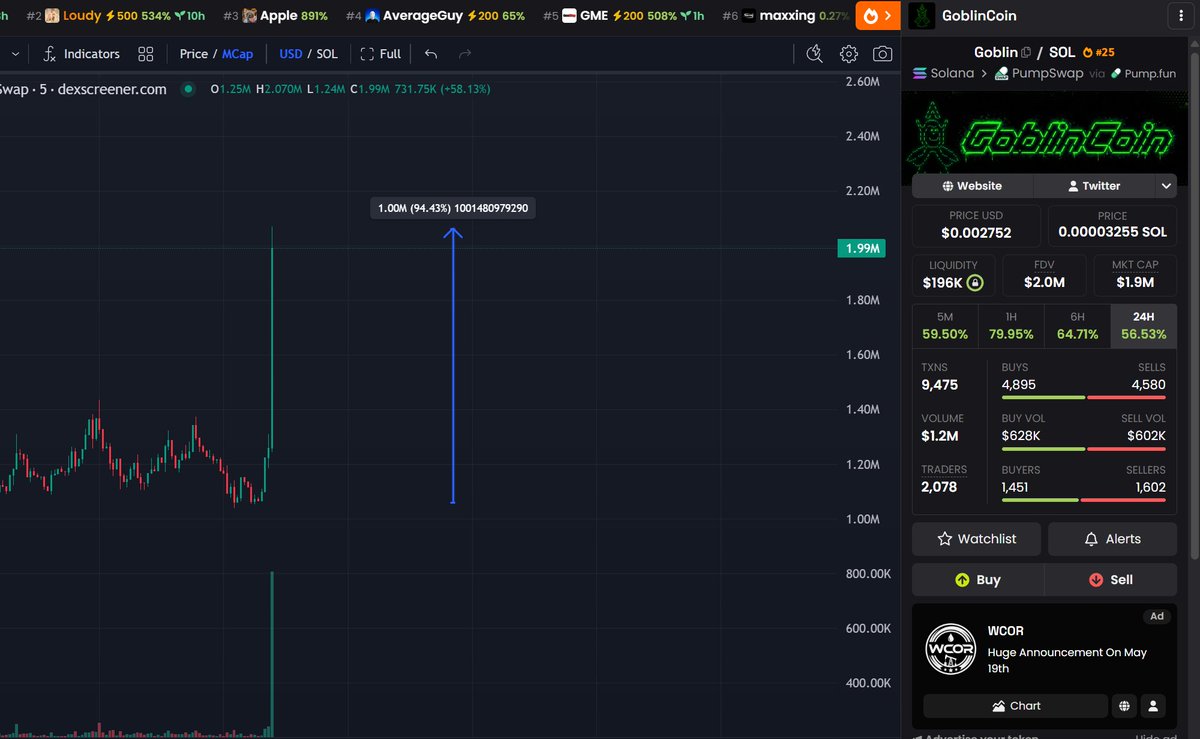Select the 5M timeframe tab

(x=945, y=325)
